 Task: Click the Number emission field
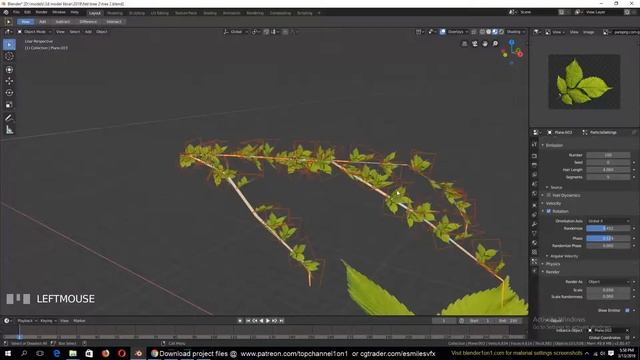[608, 155]
